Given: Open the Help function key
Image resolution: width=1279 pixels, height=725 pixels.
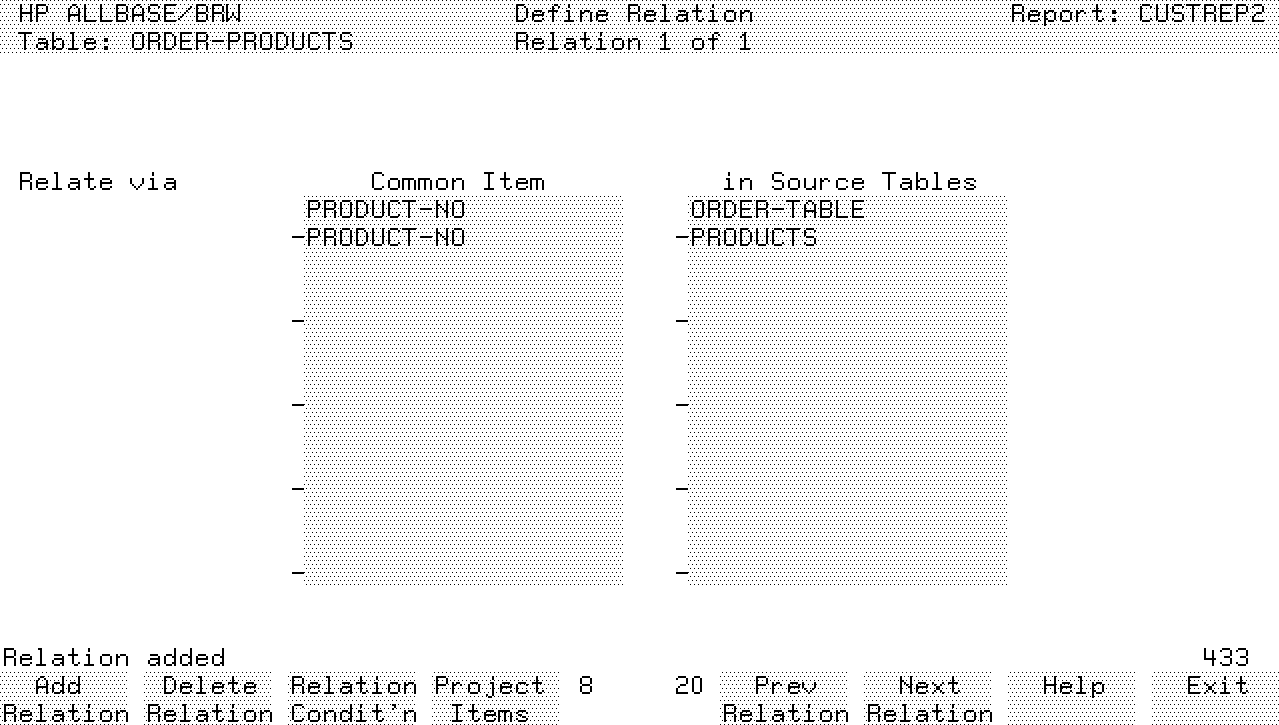Looking at the screenshot, I should pyautogui.click(x=1073, y=687).
